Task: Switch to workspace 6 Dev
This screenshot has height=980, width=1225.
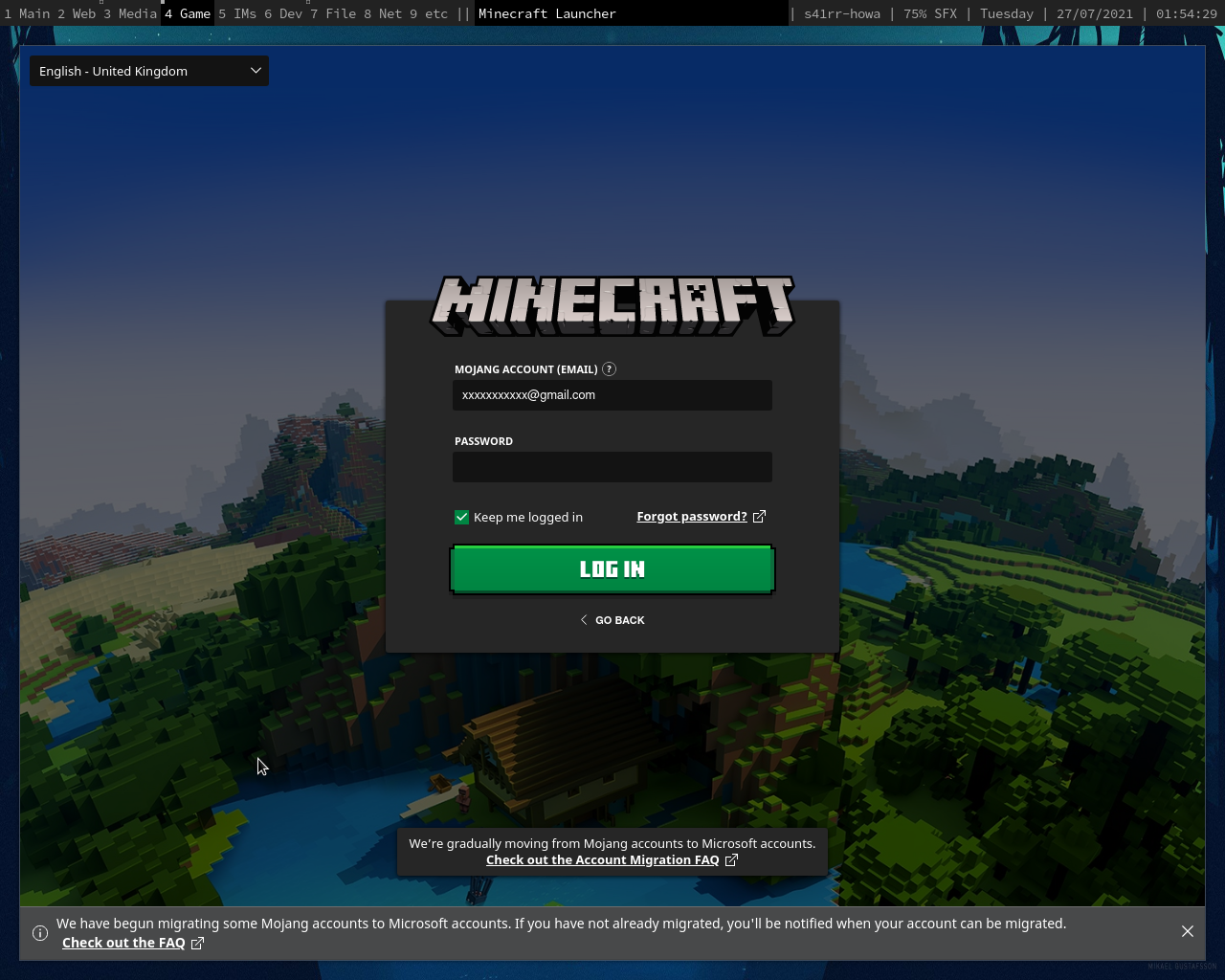Action: pos(283,13)
